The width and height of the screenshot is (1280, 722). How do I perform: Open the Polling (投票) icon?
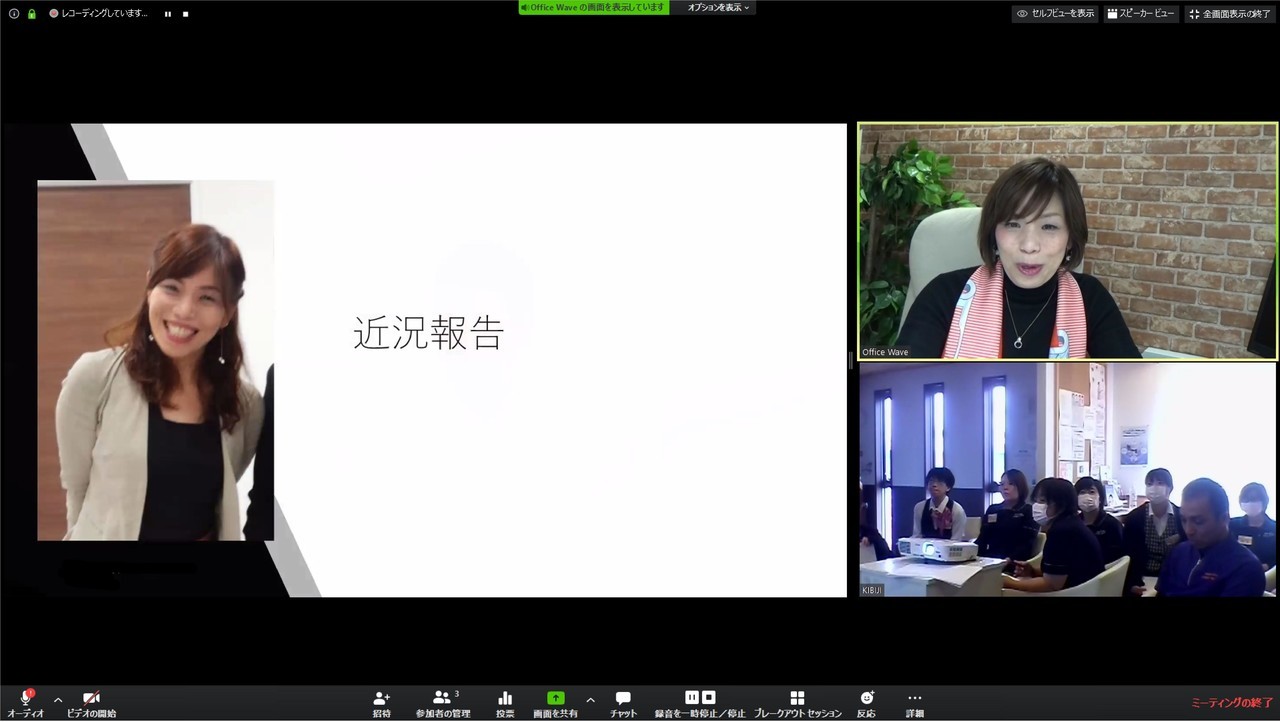[505, 699]
